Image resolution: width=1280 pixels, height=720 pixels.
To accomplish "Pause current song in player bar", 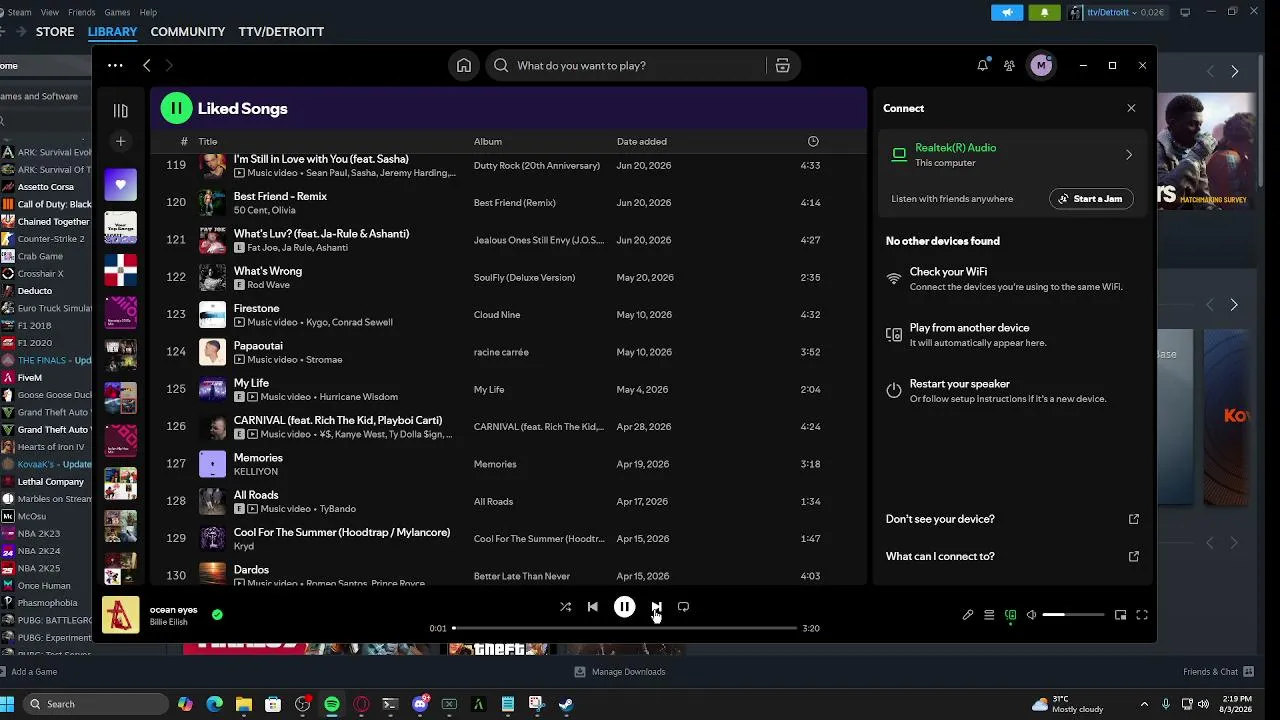I will coord(624,607).
